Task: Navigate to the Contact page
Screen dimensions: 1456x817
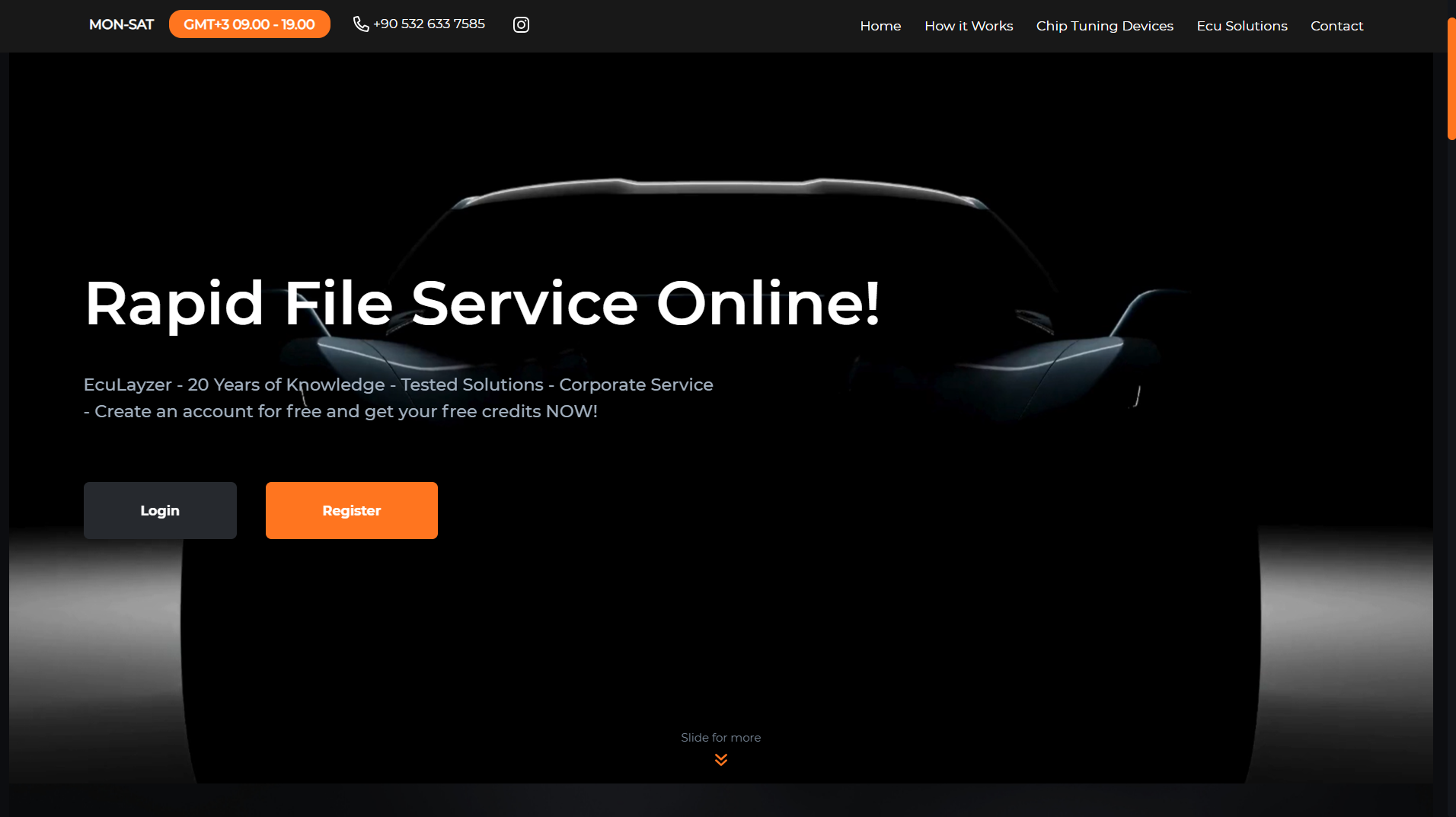Action: pyautogui.click(x=1336, y=26)
